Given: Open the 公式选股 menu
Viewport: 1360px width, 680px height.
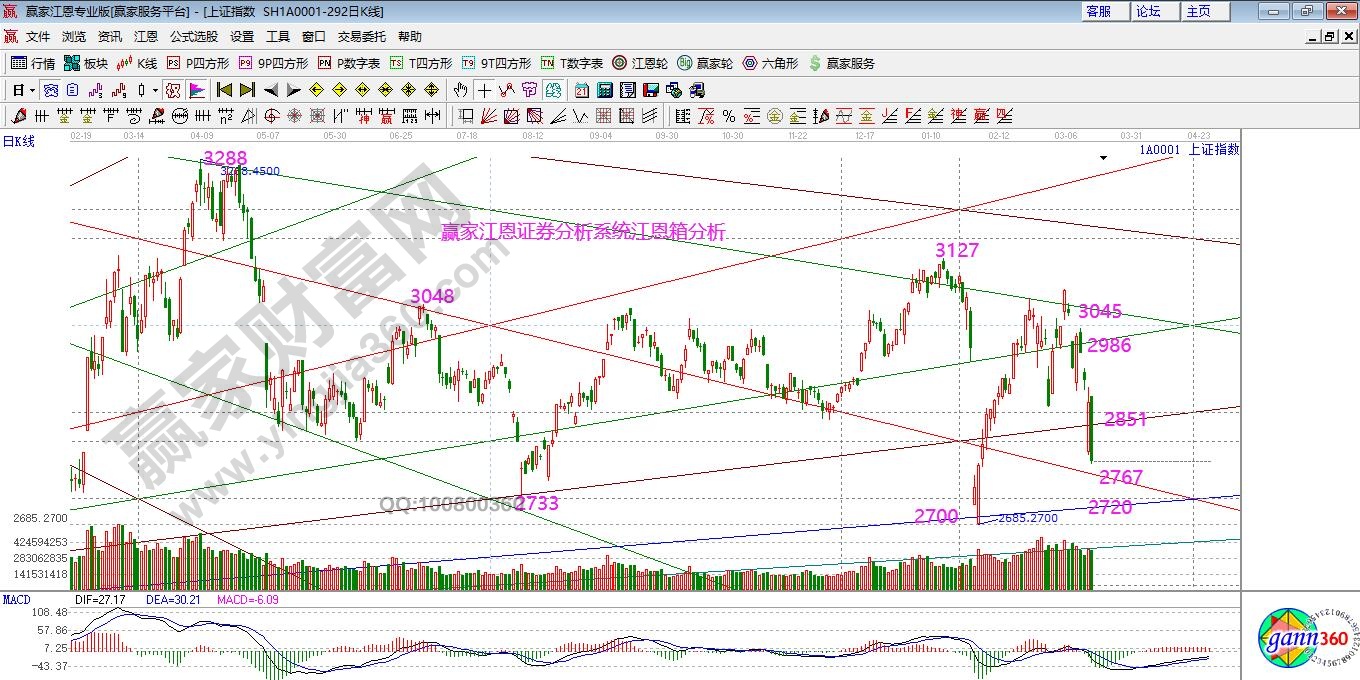Looking at the screenshot, I should point(193,36).
